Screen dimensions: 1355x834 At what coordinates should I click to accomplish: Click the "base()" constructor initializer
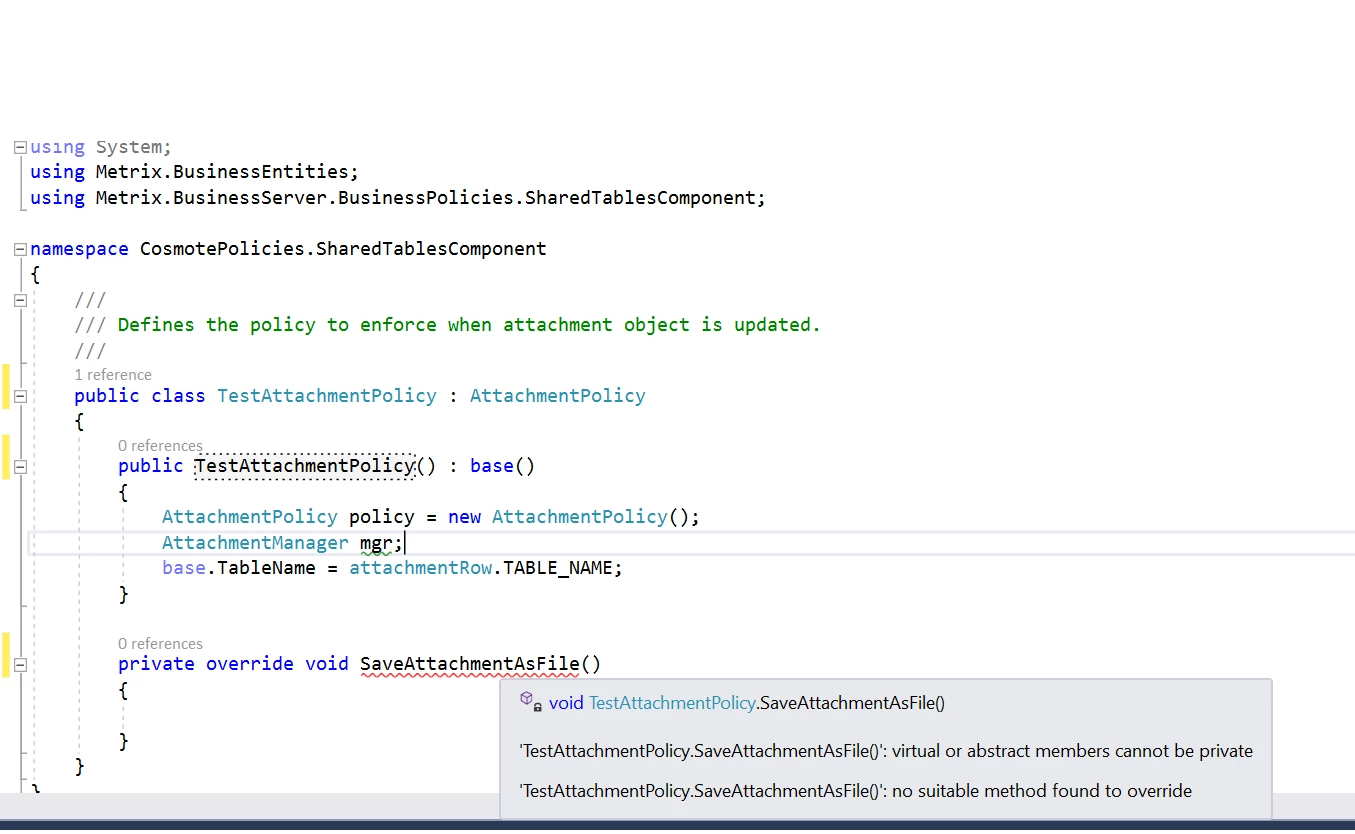[x=503, y=466]
